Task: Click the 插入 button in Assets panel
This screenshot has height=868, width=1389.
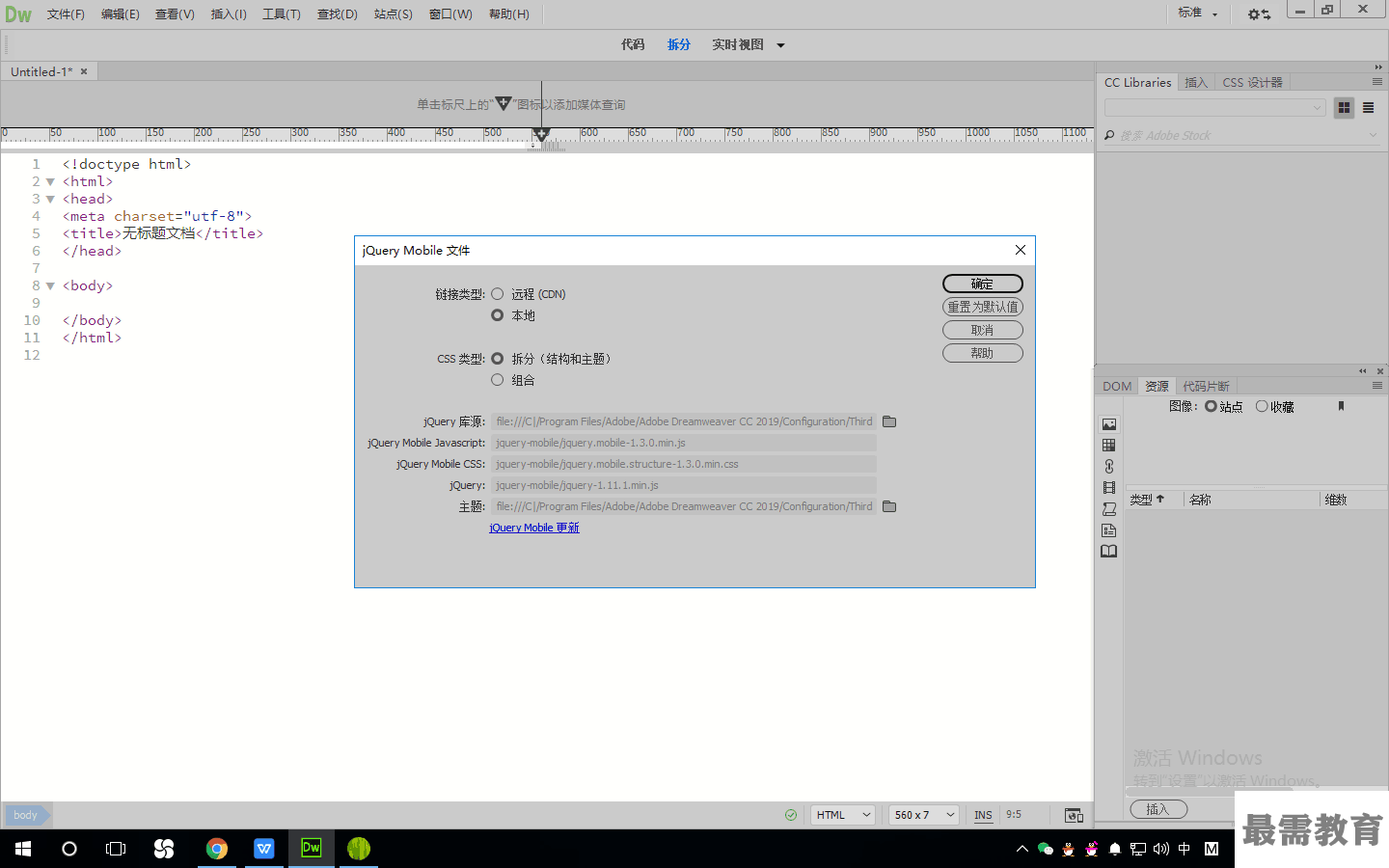Action: point(1158,809)
